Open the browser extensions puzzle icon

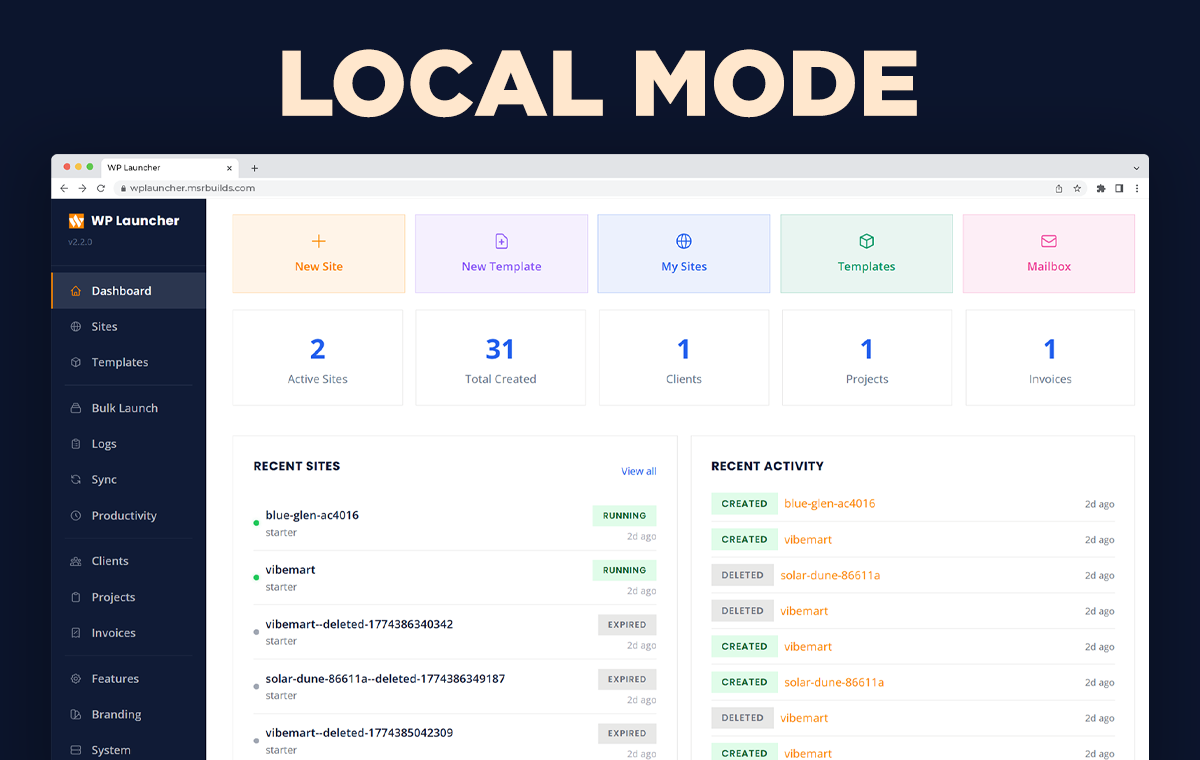click(x=1101, y=188)
